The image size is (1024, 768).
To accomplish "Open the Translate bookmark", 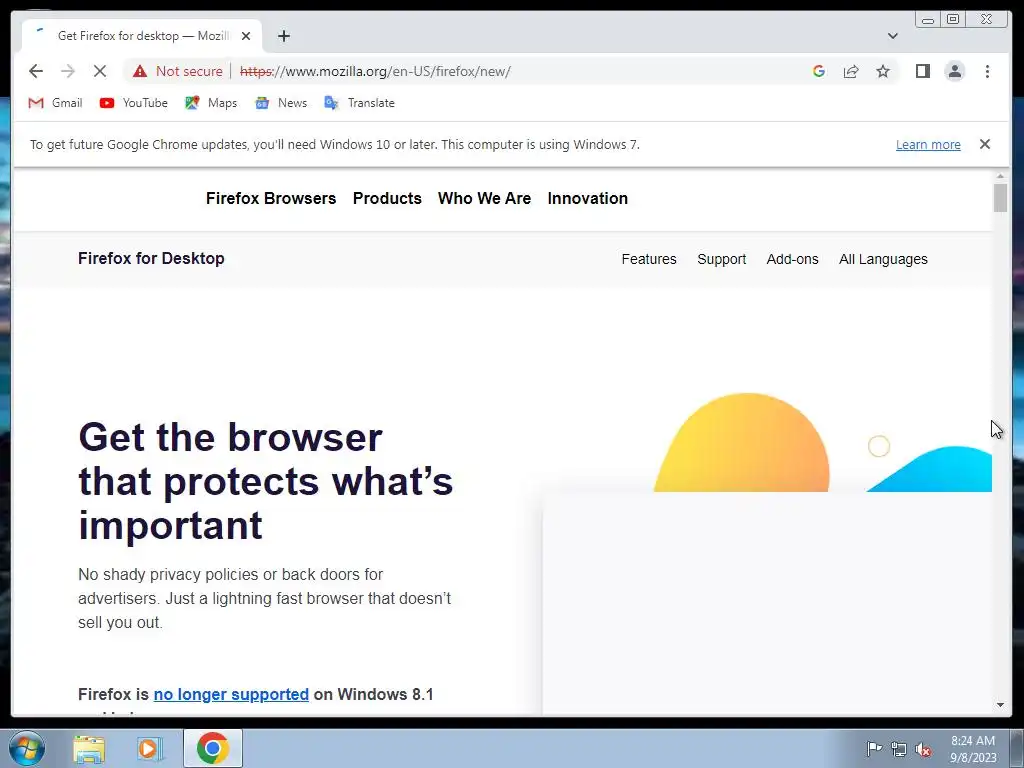I will coord(359,103).
